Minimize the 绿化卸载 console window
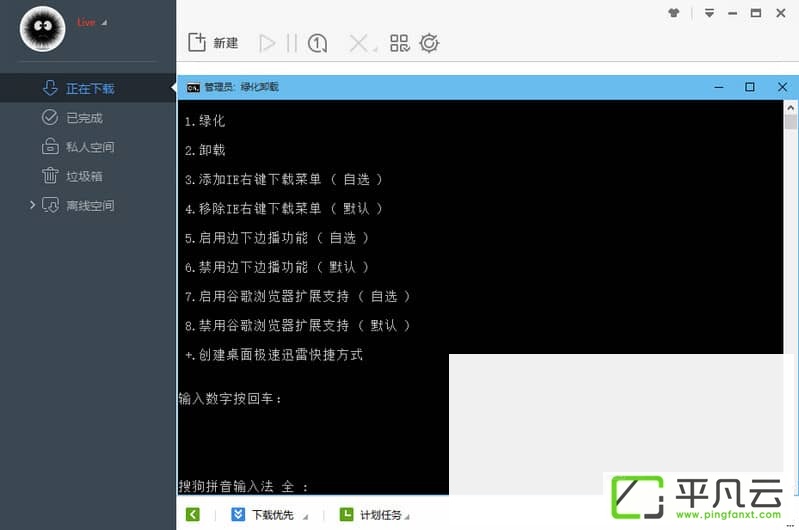 coord(719,87)
